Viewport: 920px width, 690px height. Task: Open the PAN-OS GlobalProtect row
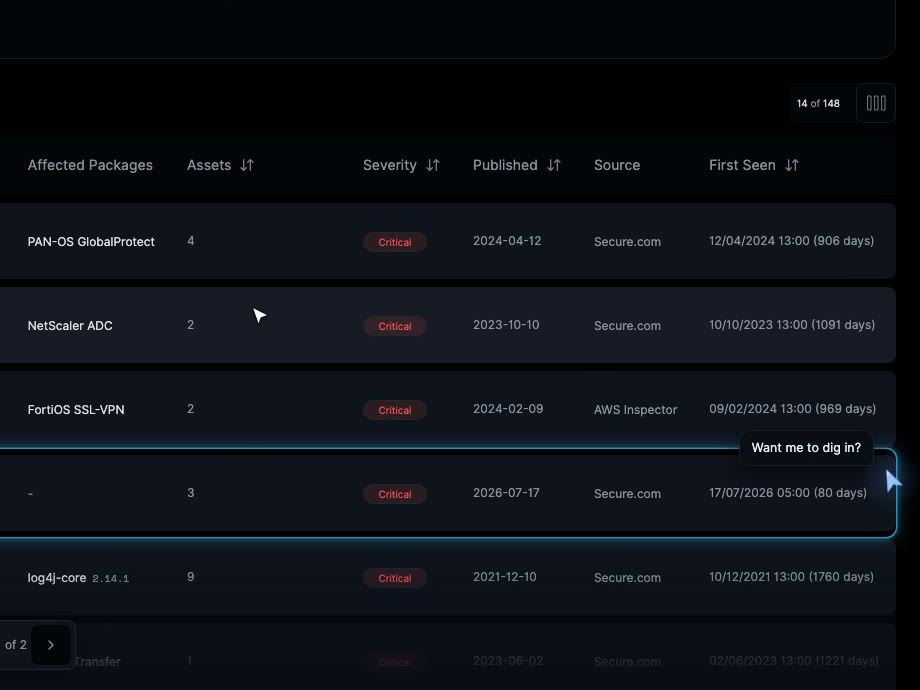tap(447, 241)
